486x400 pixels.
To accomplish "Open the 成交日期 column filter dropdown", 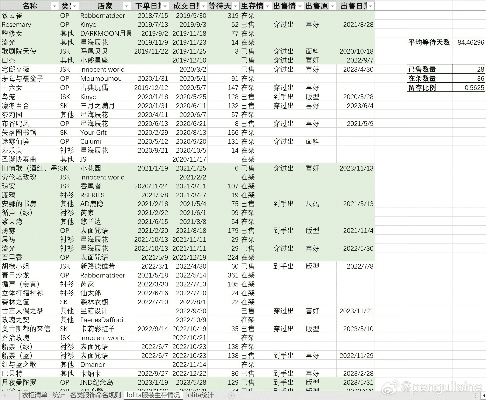I will click(x=203, y=6).
